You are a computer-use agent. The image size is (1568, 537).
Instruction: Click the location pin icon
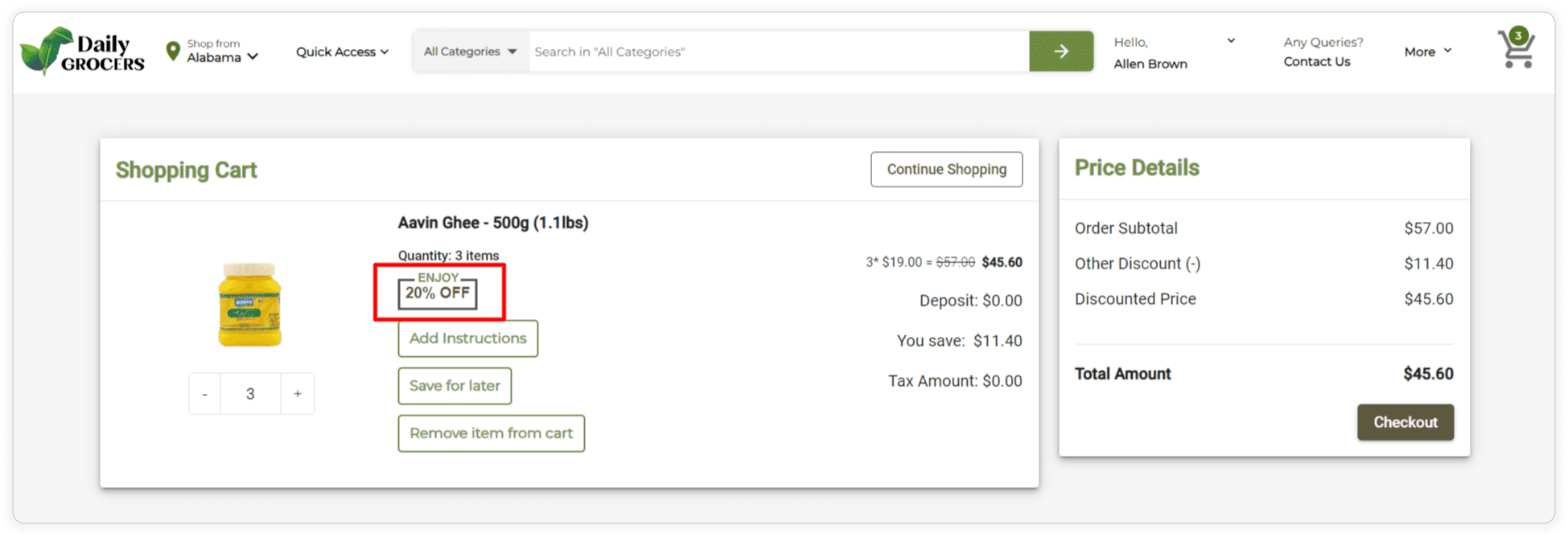(172, 51)
